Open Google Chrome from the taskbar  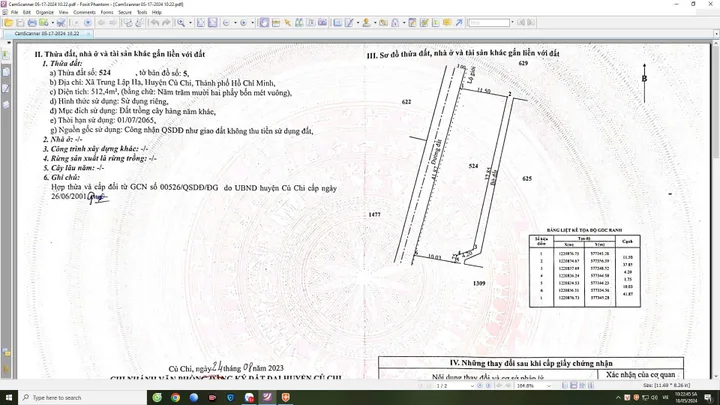175,397
